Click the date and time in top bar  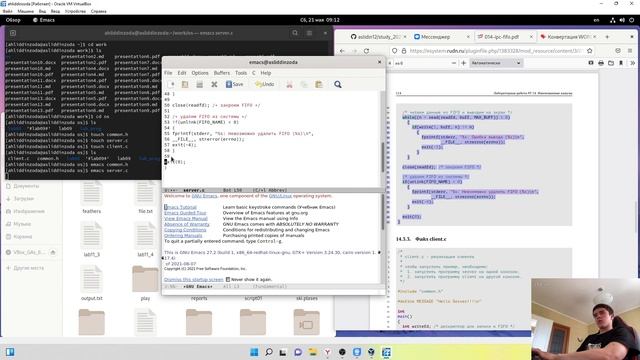coord(320,20)
